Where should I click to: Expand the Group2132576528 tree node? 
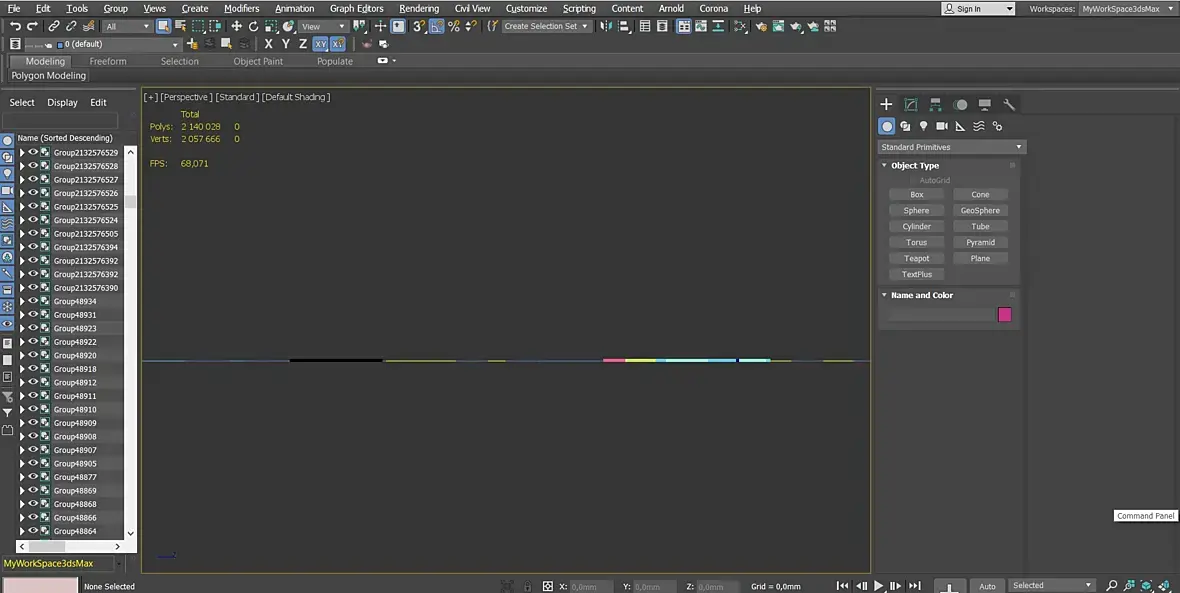coord(22,166)
